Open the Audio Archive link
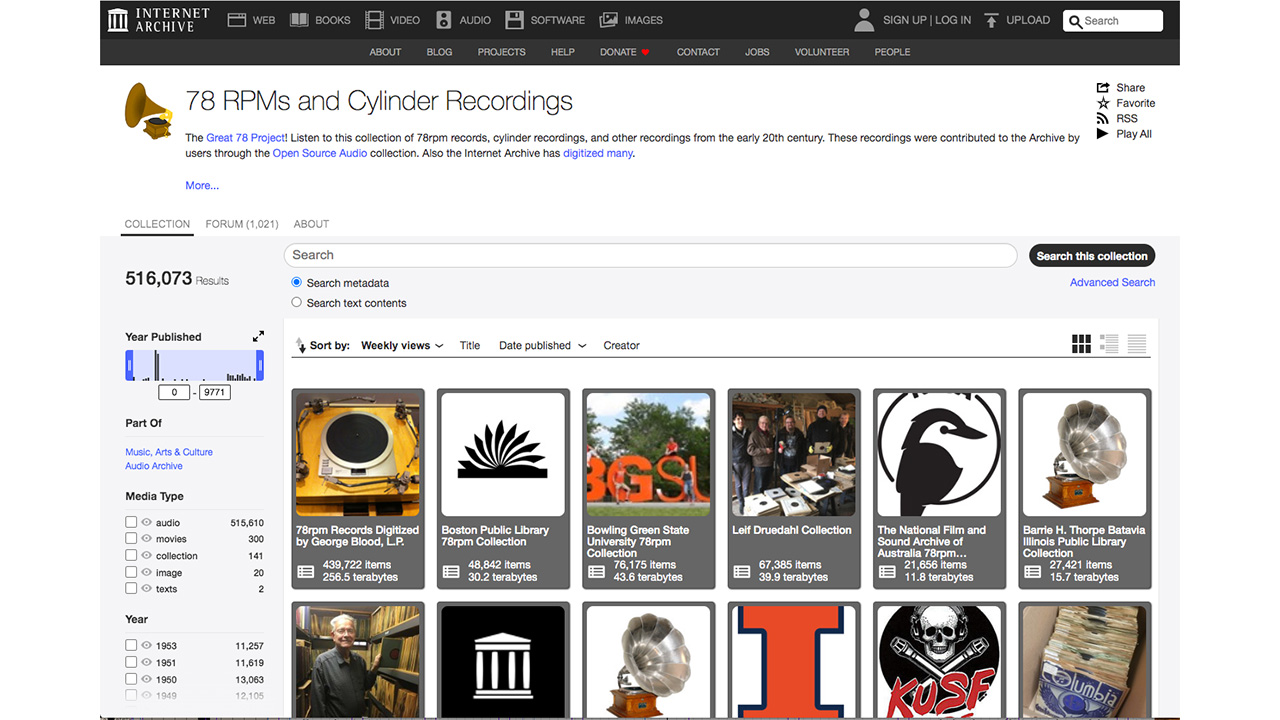1280x720 pixels. click(x=154, y=466)
